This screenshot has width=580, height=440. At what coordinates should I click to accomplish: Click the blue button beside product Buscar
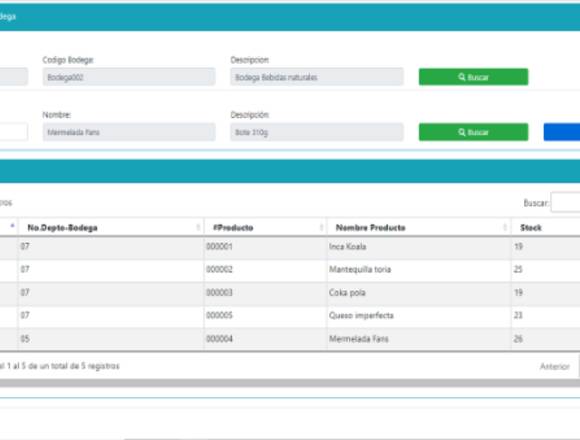(562, 132)
